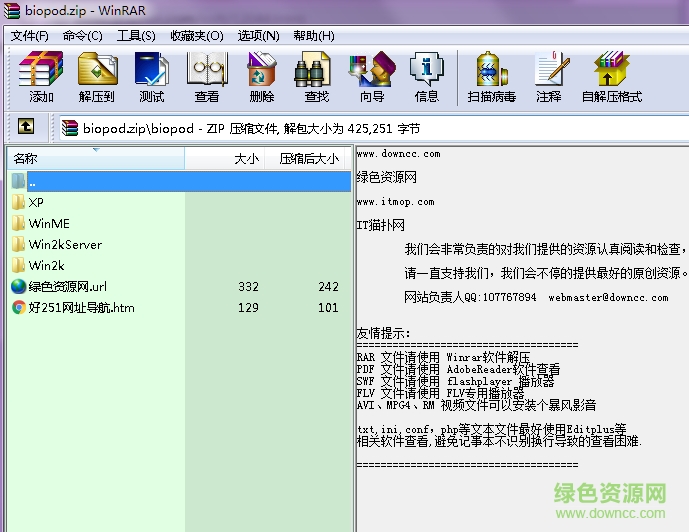Open the 收藏夹(O) menu
Image resolution: width=689 pixels, height=532 pixels.
pyautogui.click(x=197, y=36)
